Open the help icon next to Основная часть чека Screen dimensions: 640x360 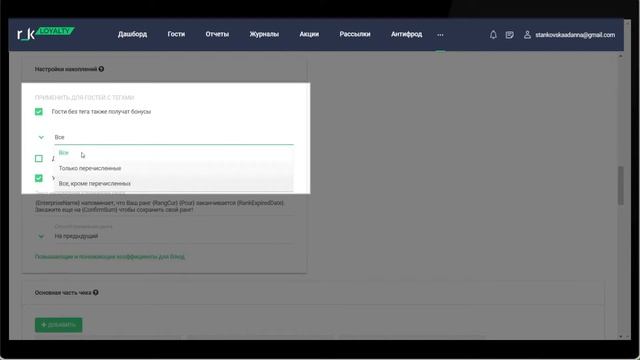coord(96,292)
